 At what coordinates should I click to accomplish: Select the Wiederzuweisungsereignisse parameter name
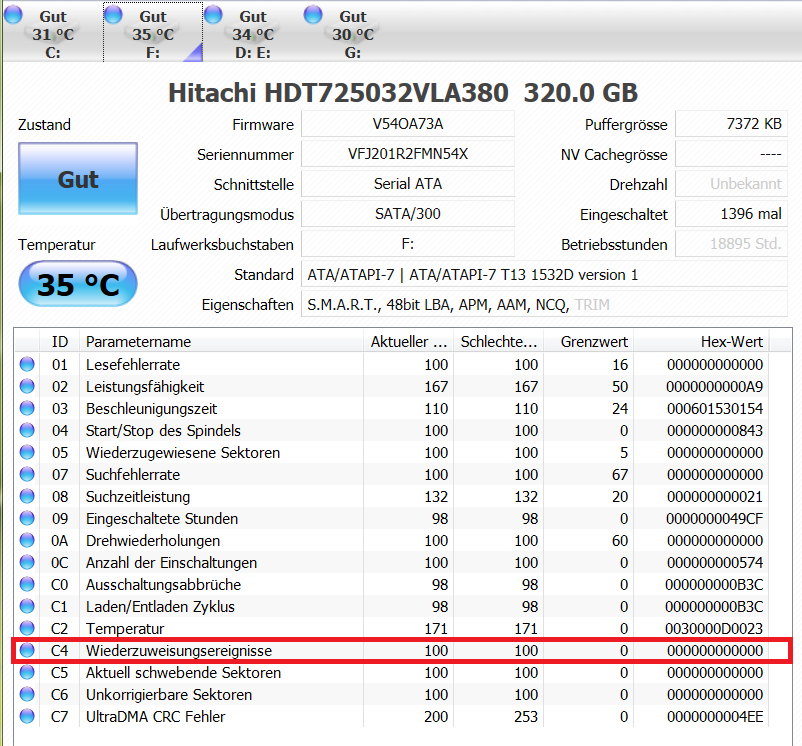click(x=179, y=651)
